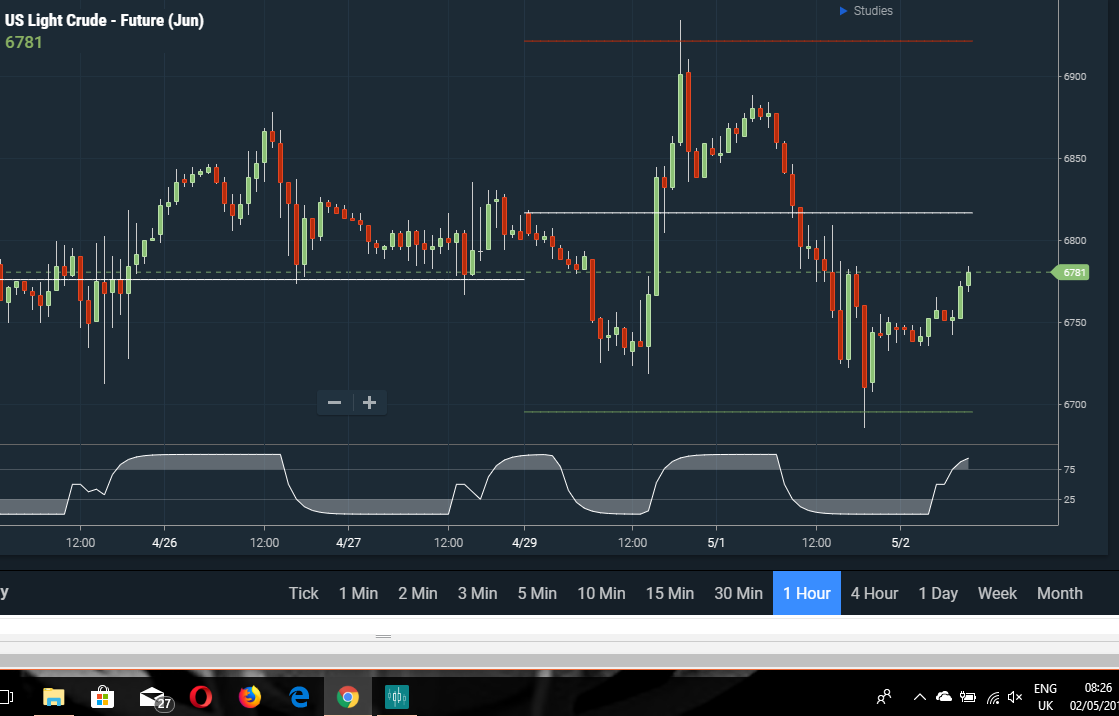
Task: Click US Light Crude - Future (Jun) title
Action: (x=104, y=20)
